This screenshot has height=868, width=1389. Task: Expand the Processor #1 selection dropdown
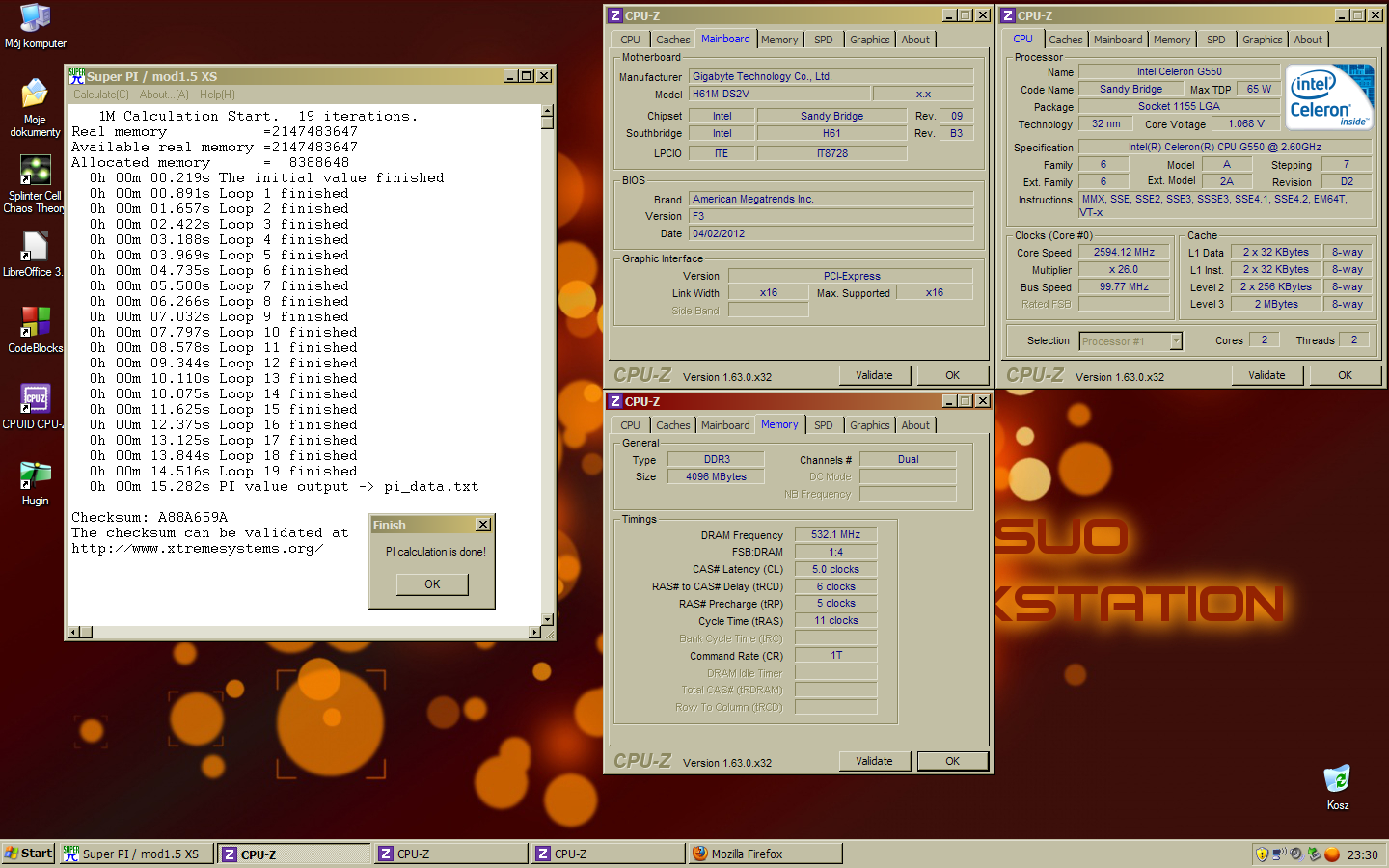pos(1176,340)
